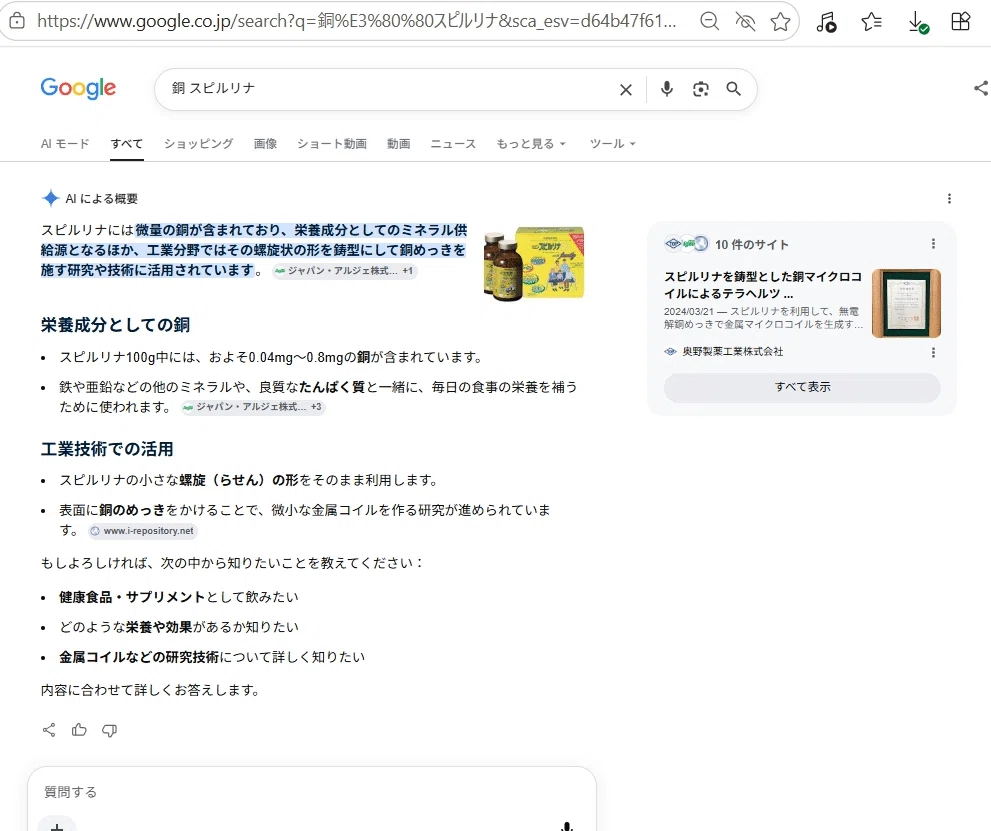Click the framed certificate thumbnail
Viewport: 991px width, 831px height.
point(906,303)
